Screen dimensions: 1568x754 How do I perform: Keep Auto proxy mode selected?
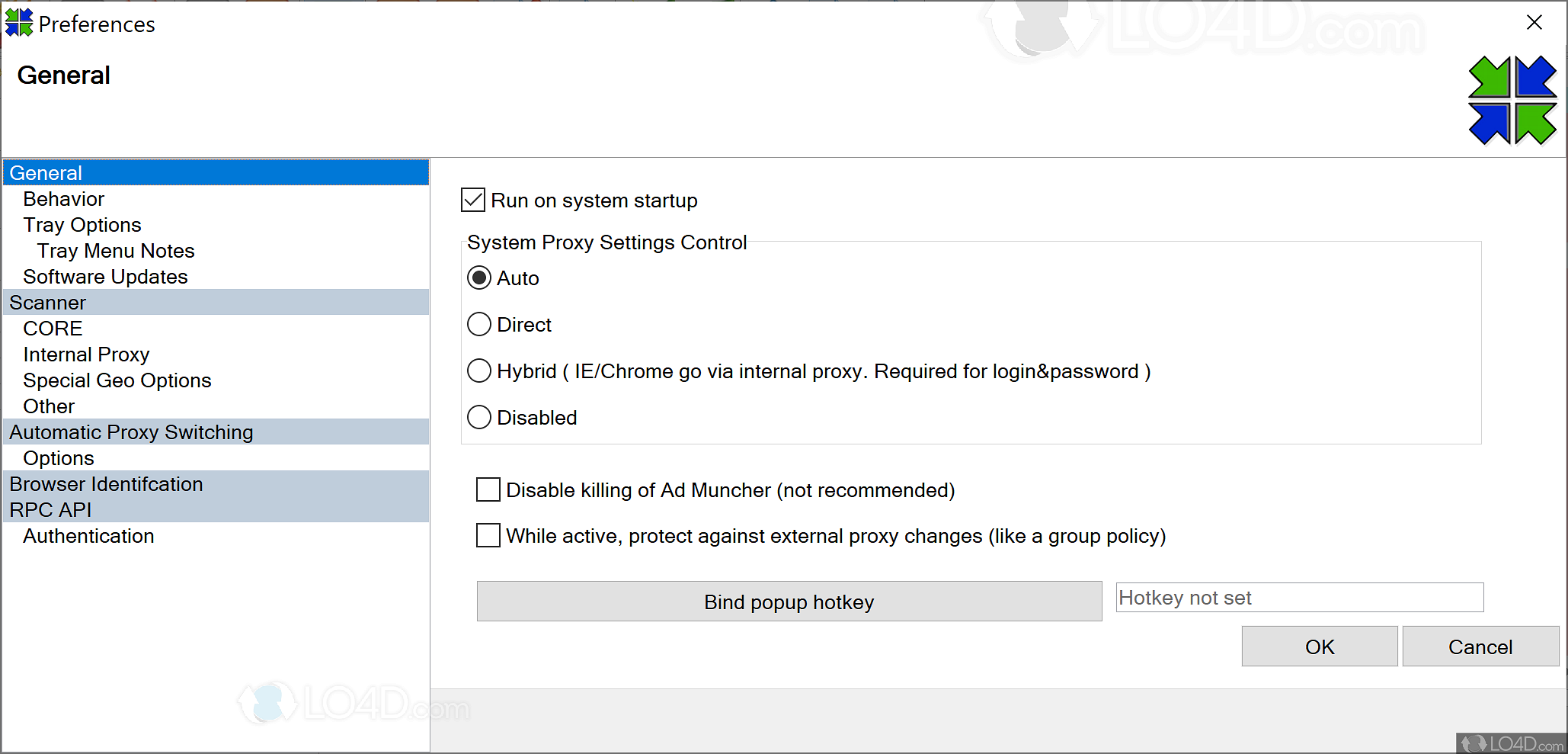click(478, 278)
